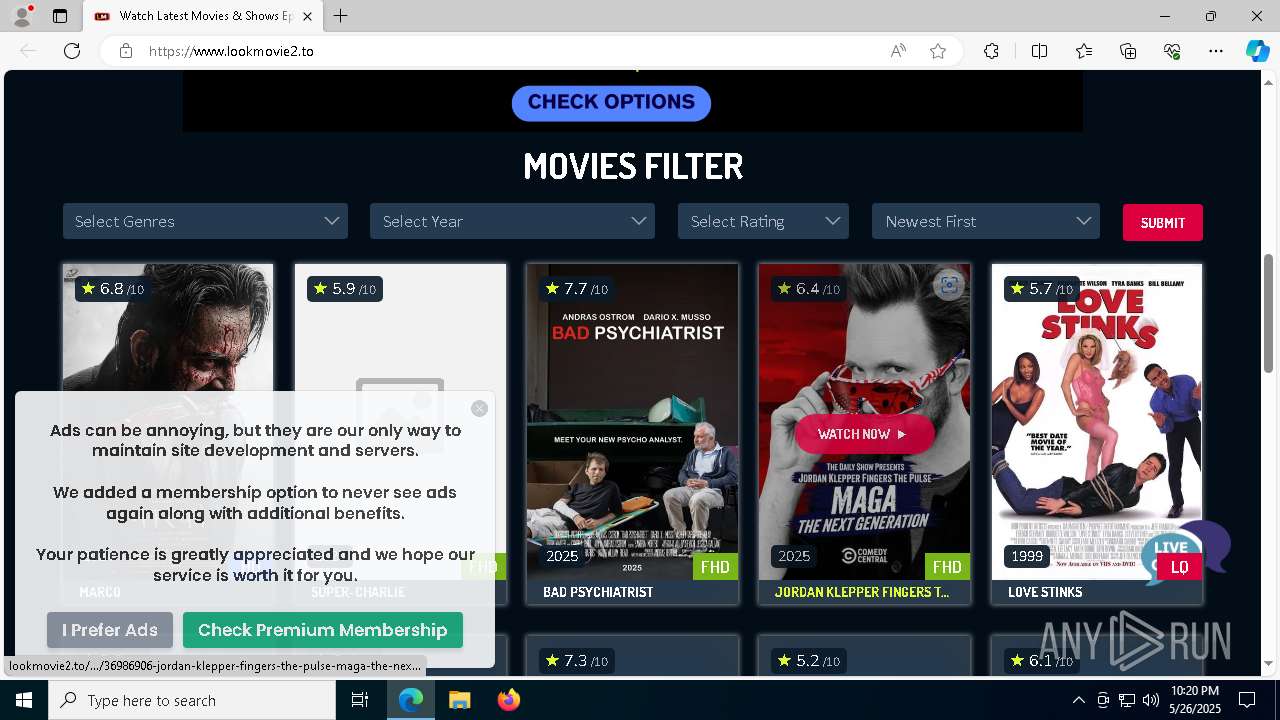Close the ads notice popup
The height and width of the screenshot is (720, 1280).
pyautogui.click(x=479, y=408)
